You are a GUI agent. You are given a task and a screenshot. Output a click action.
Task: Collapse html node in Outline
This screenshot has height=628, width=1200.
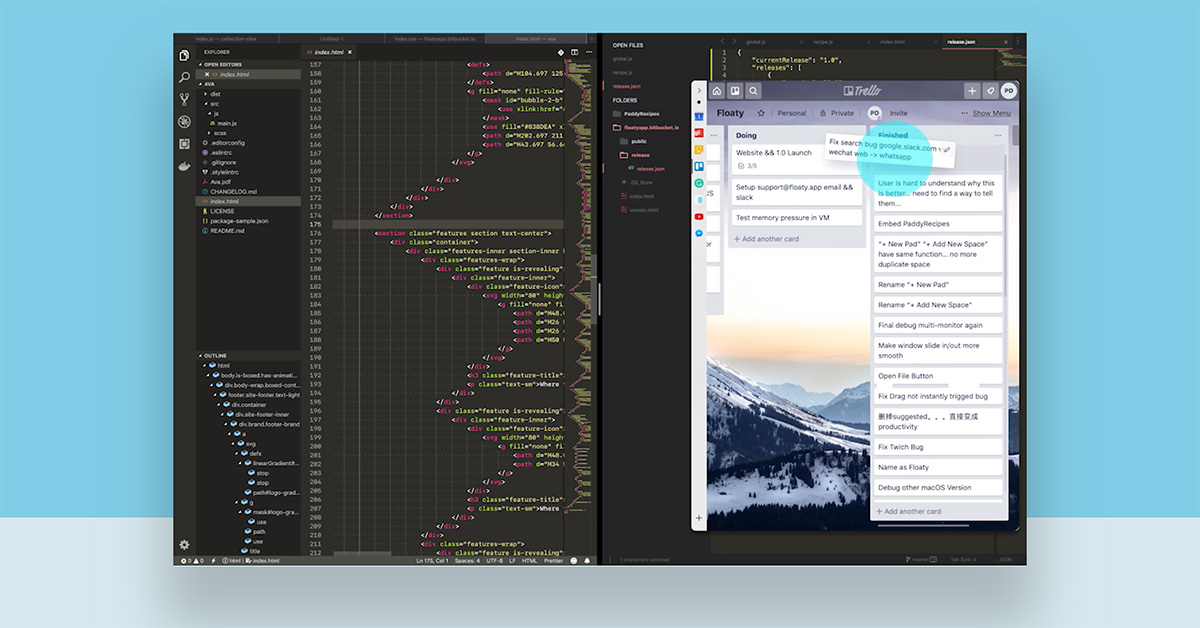pos(206,366)
